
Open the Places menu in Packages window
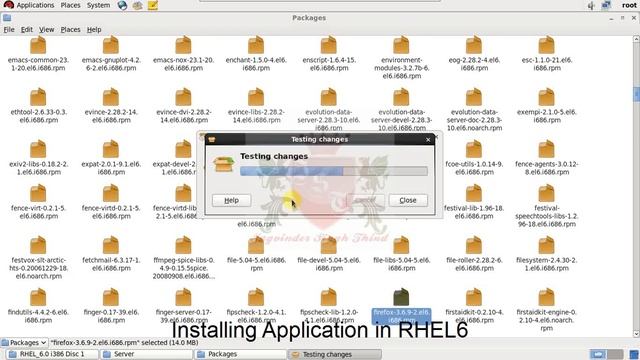pos(70,29)
